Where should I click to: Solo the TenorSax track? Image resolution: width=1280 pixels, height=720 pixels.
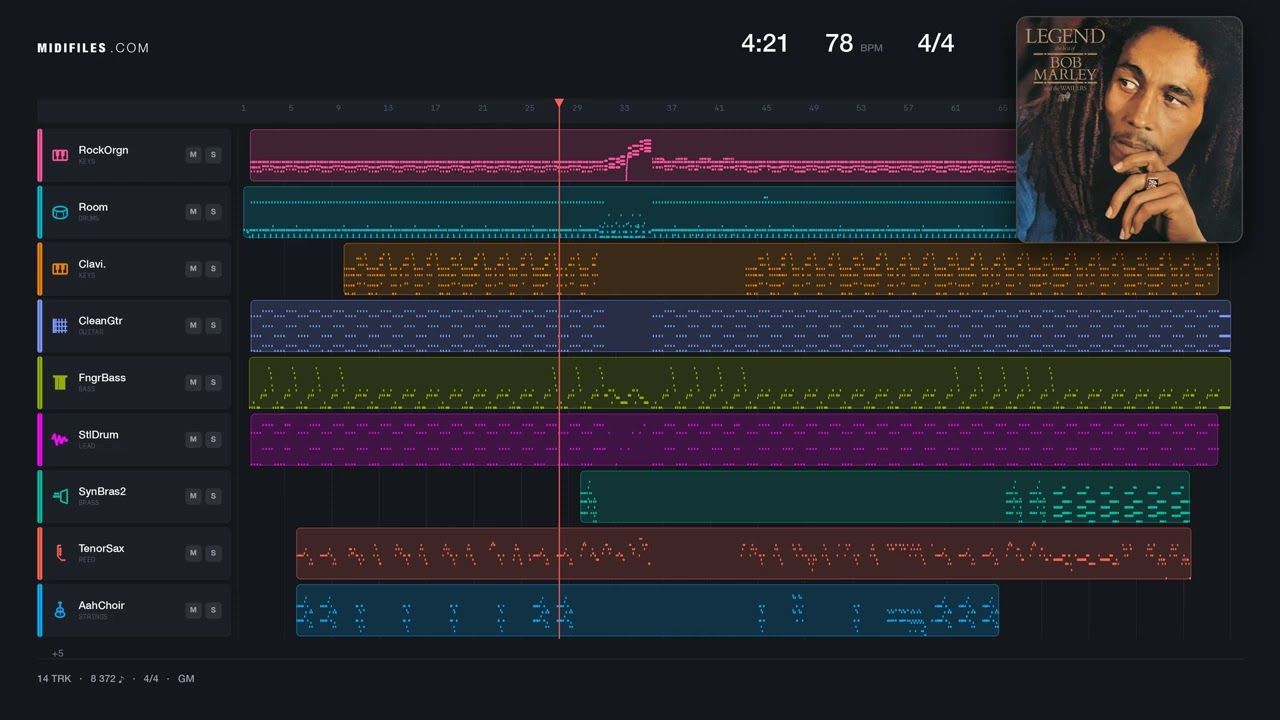pos(213,553)
